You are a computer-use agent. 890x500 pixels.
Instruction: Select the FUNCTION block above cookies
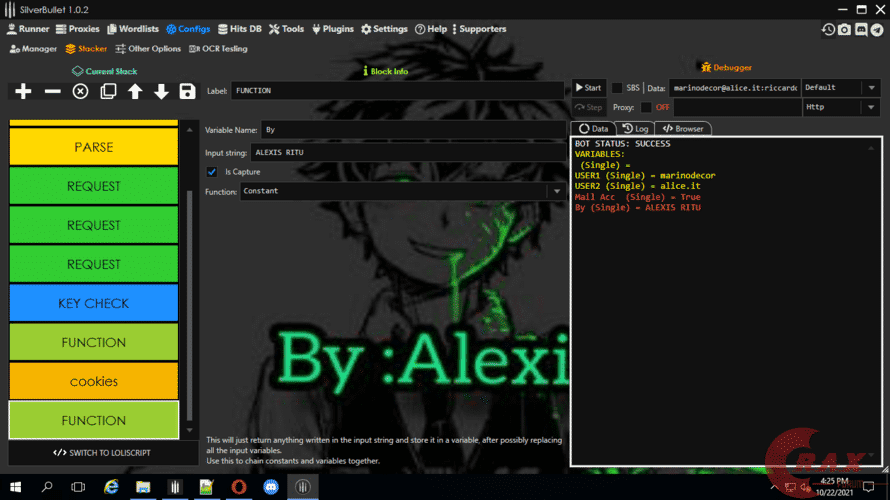click(x=94, y=342)
